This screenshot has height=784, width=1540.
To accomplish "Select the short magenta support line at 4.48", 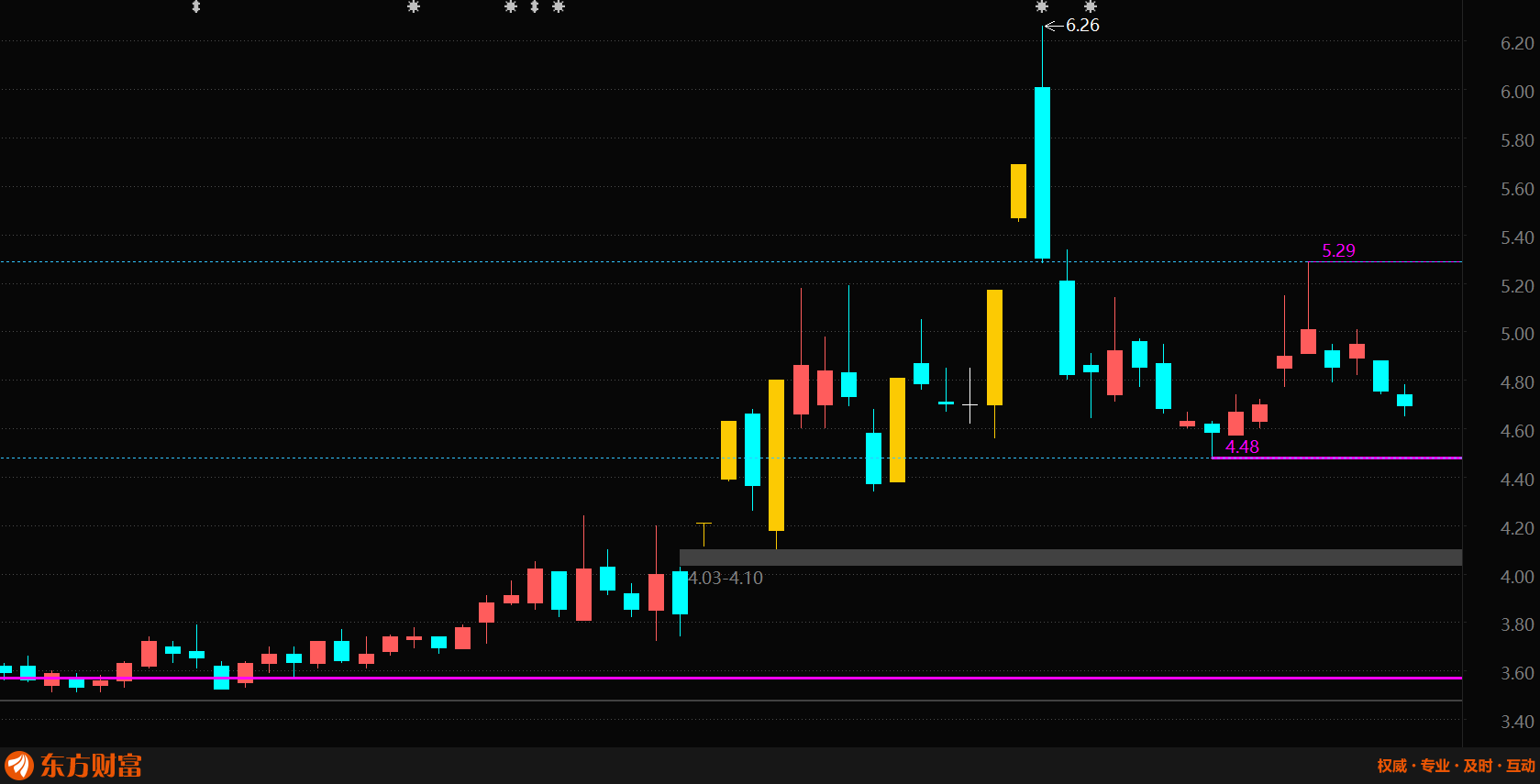I will pyautogui.click(x=1336, y=458).
